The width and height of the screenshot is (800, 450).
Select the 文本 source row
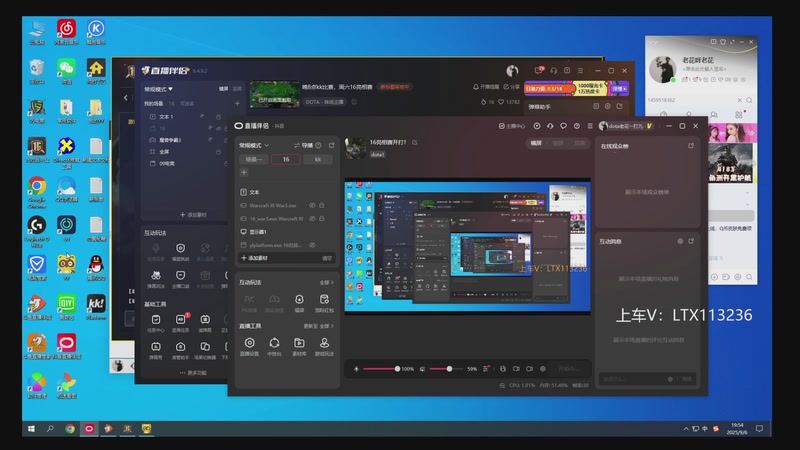(x=286, y=192)
